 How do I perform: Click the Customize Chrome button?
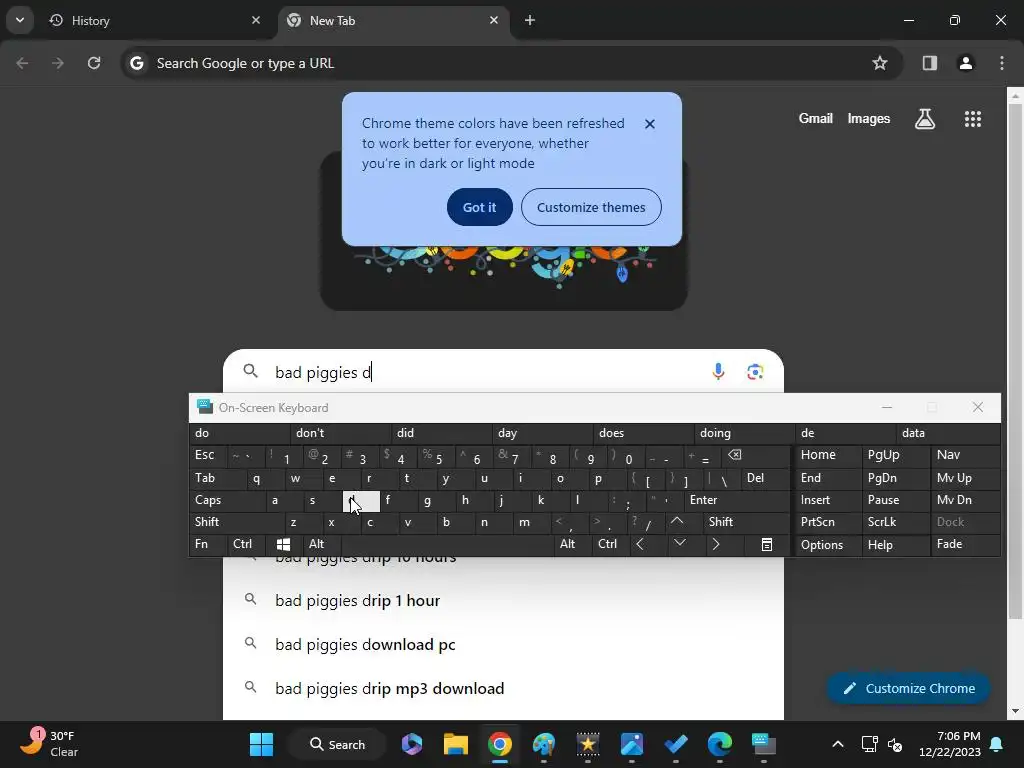pyautogui.click(x=908, y=688)
